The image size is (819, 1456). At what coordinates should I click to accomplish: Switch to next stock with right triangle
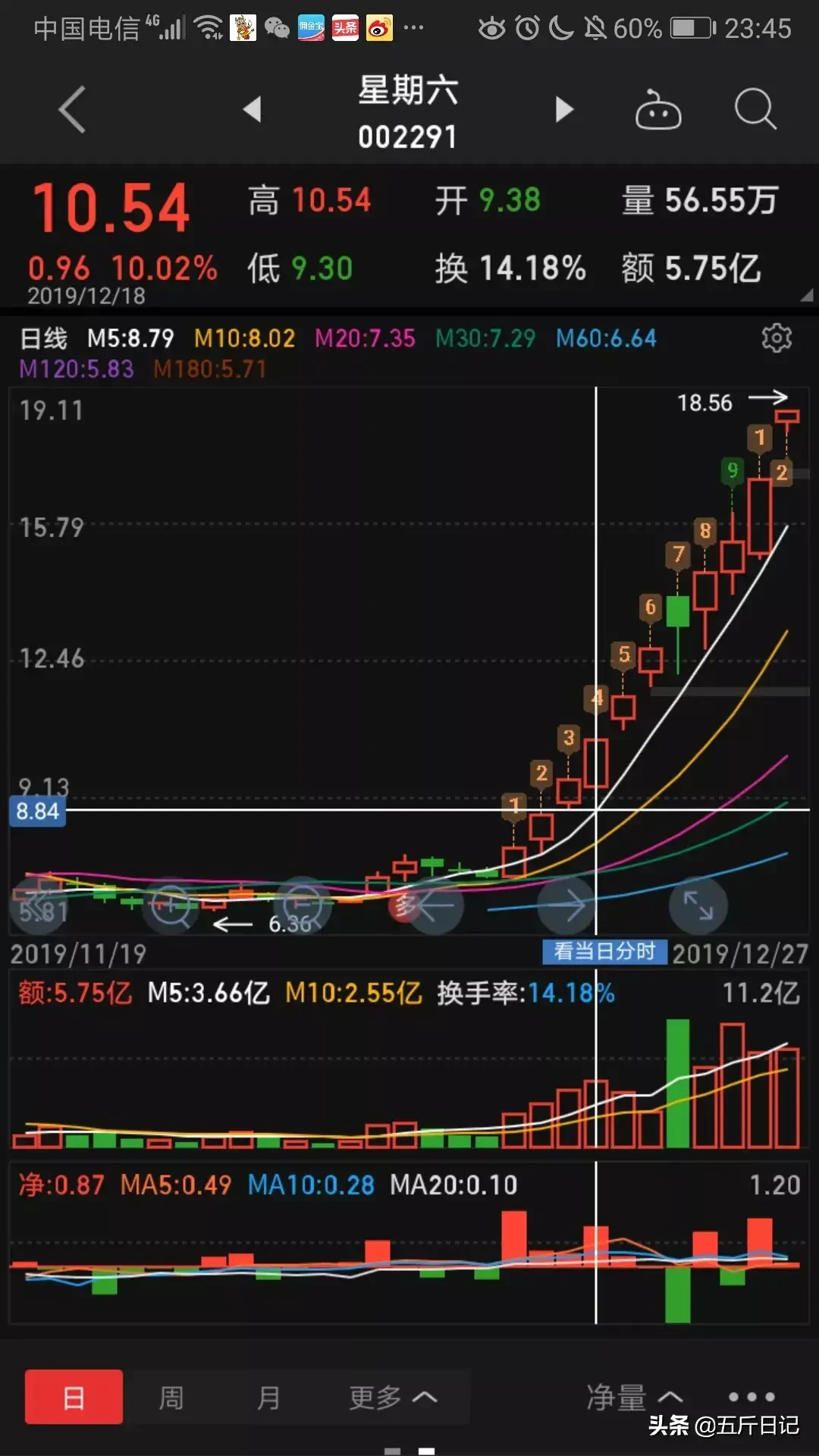563,109
